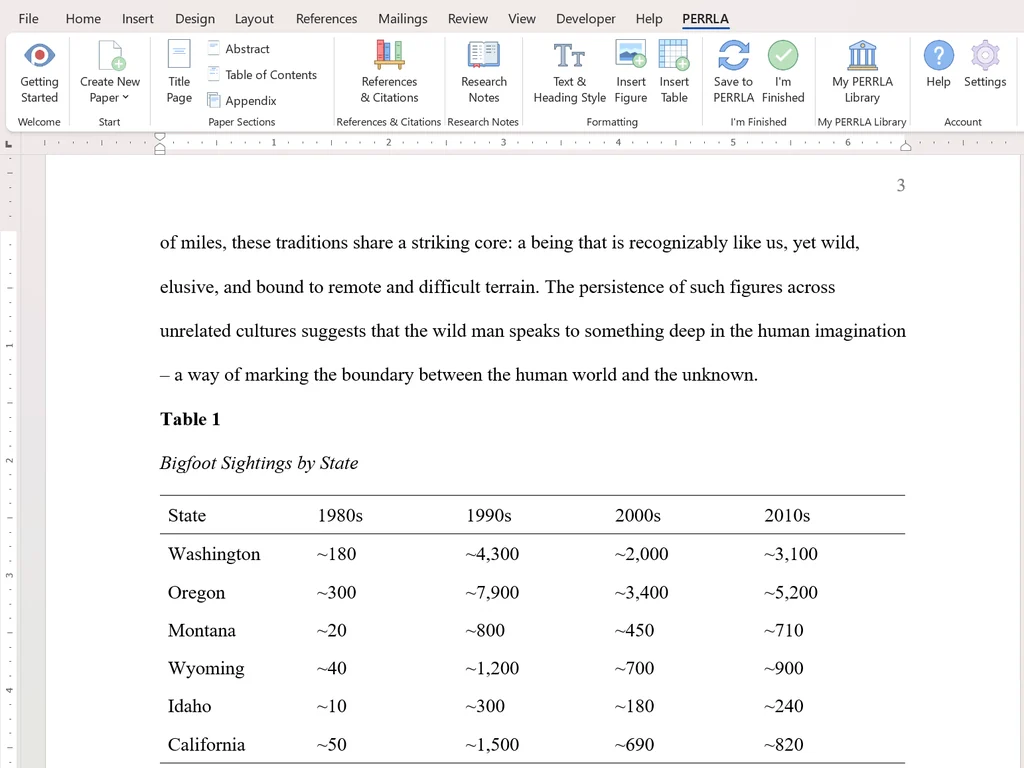Click the "Bigfoot Sightings by State" title

coord(259,463)
